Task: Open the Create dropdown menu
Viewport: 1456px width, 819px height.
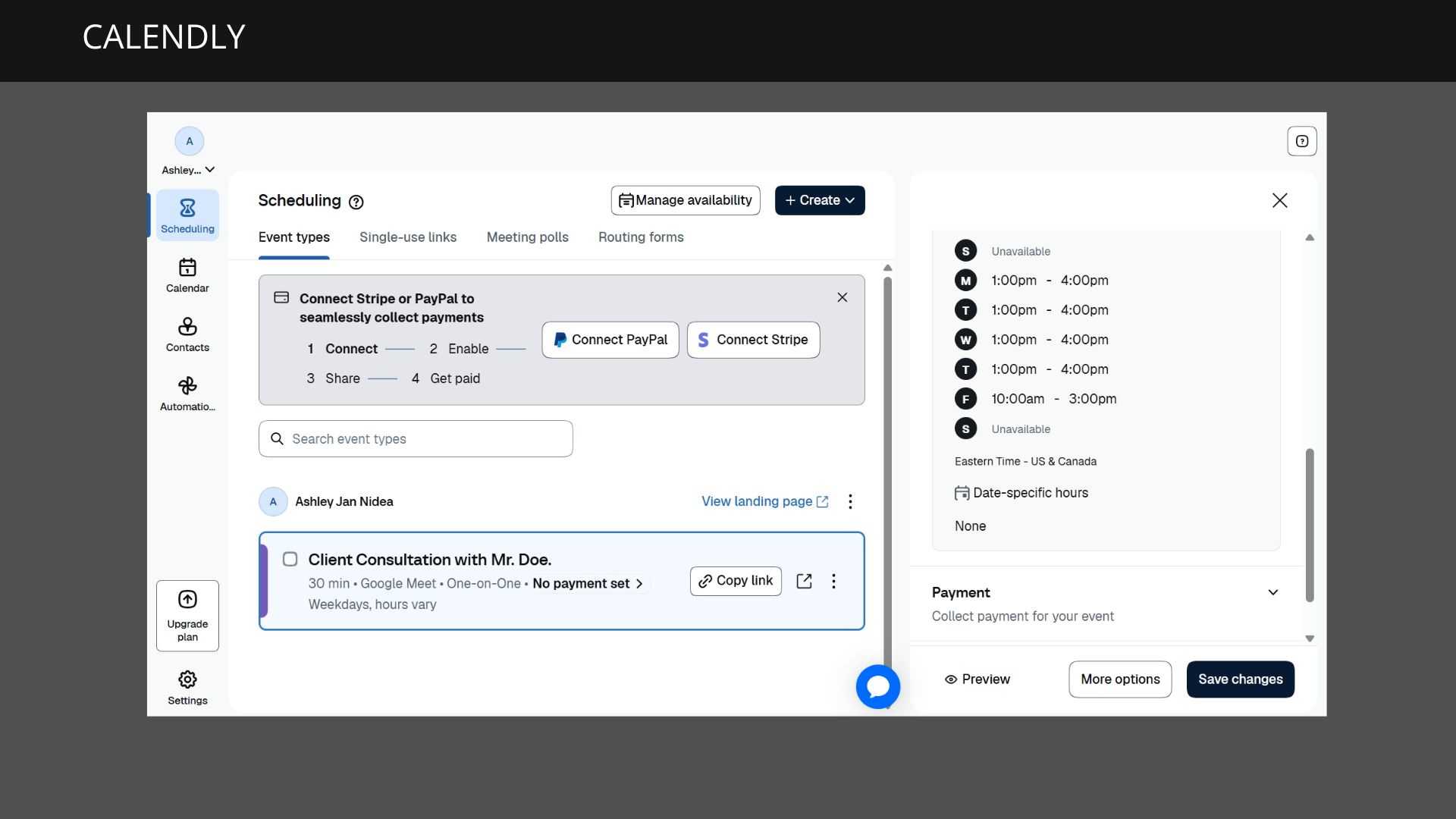Action: 820,200
